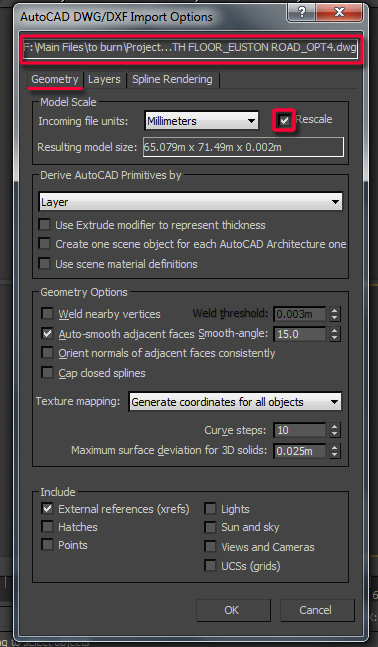378x647 pixels.
Task: Increase Maximum surface deviation with the up arrow
Action: (335, 447)
